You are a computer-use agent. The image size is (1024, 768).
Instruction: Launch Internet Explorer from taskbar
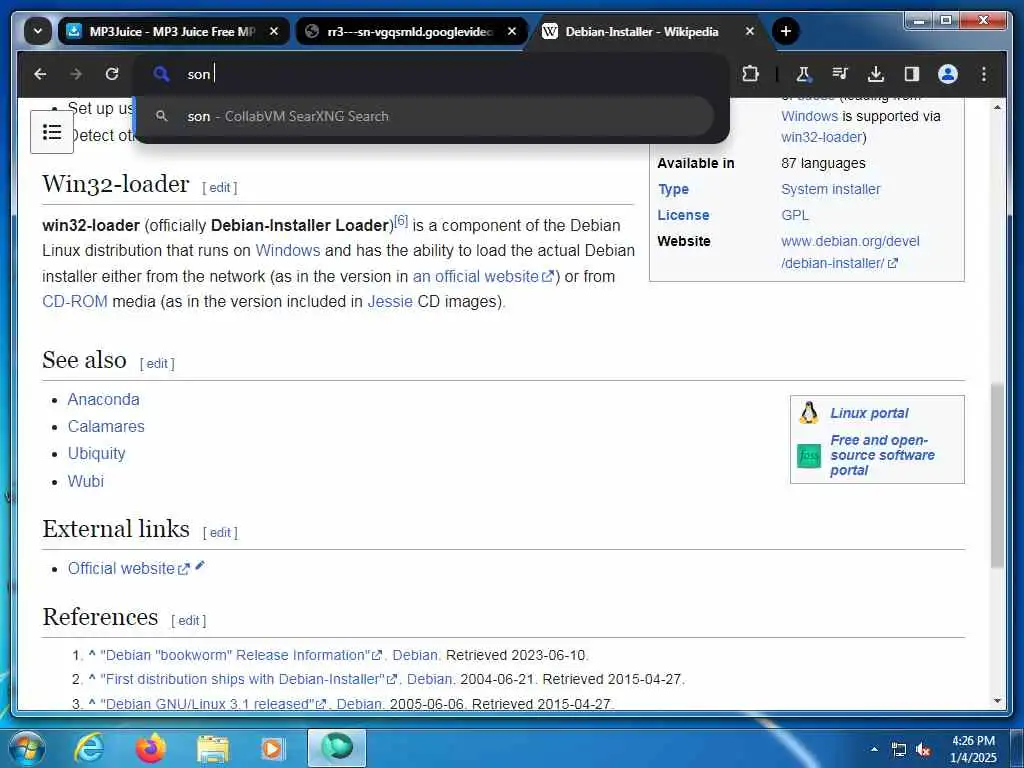[89, 748]
